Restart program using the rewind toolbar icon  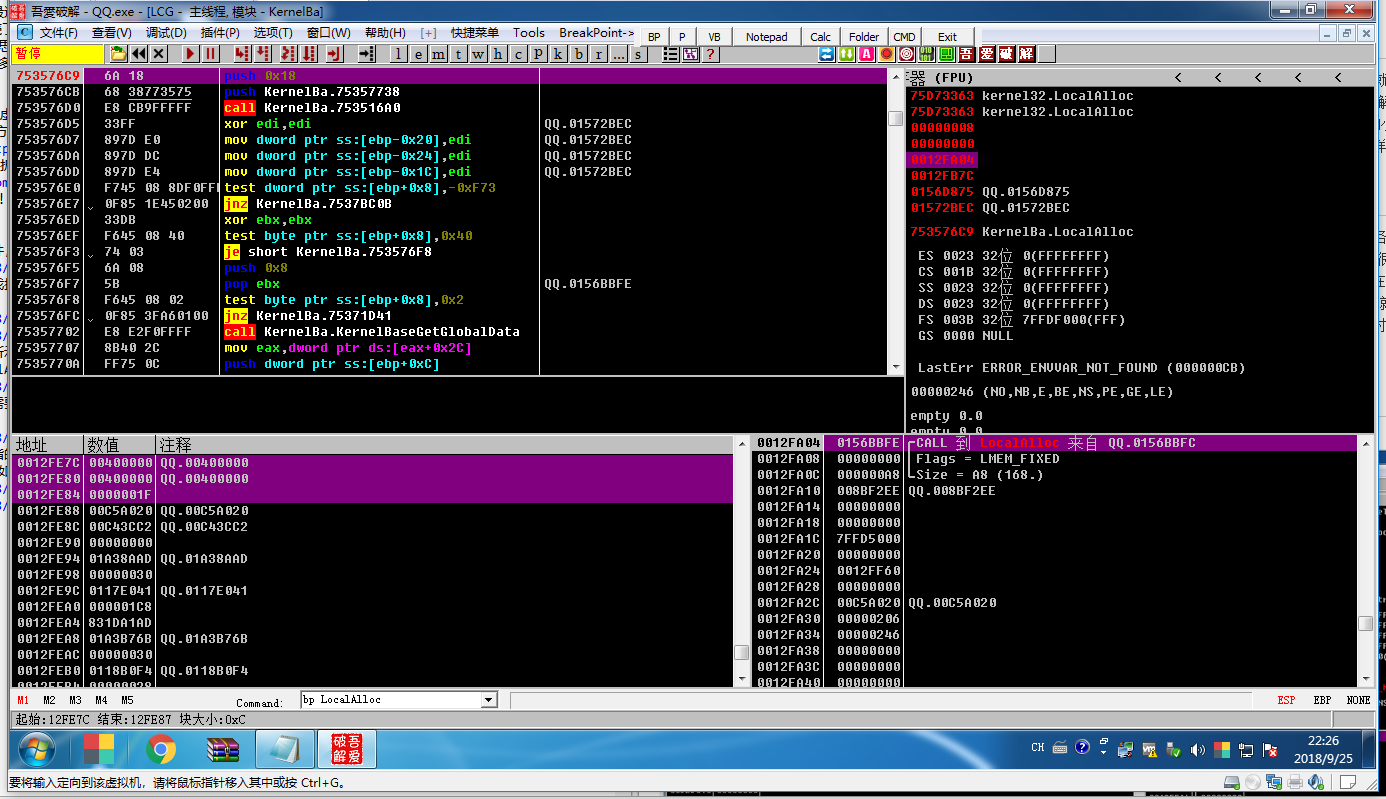coord(139,54)
